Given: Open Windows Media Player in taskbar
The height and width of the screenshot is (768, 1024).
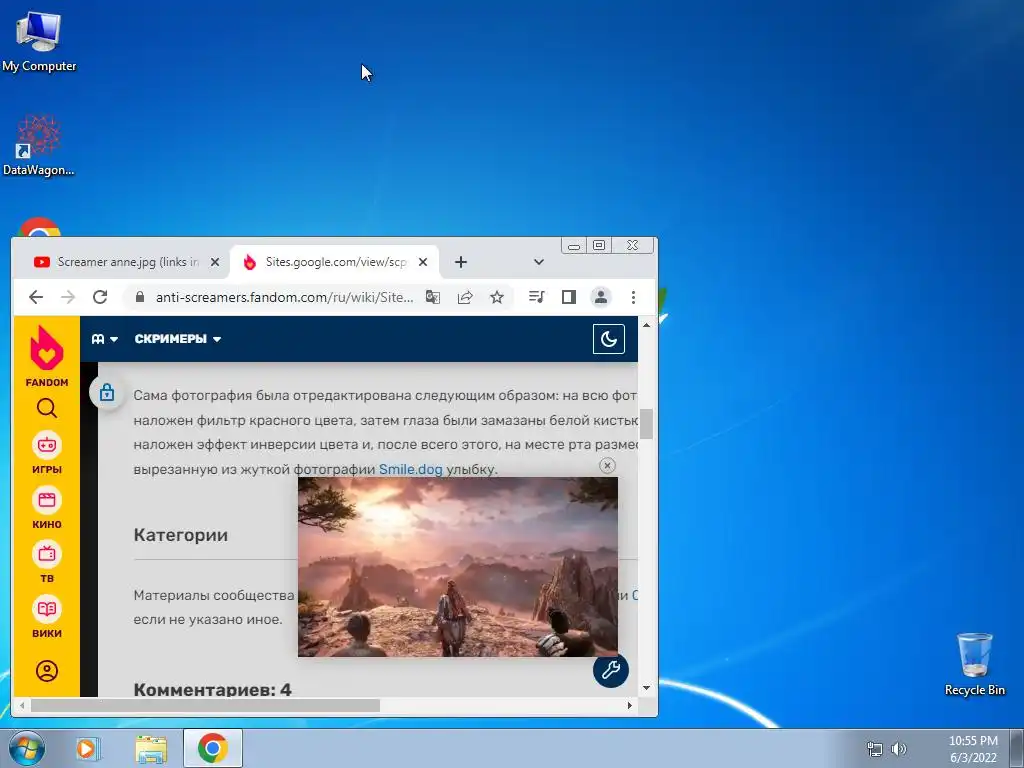Looking at the screenshot, I should click(x=88, y=748).
